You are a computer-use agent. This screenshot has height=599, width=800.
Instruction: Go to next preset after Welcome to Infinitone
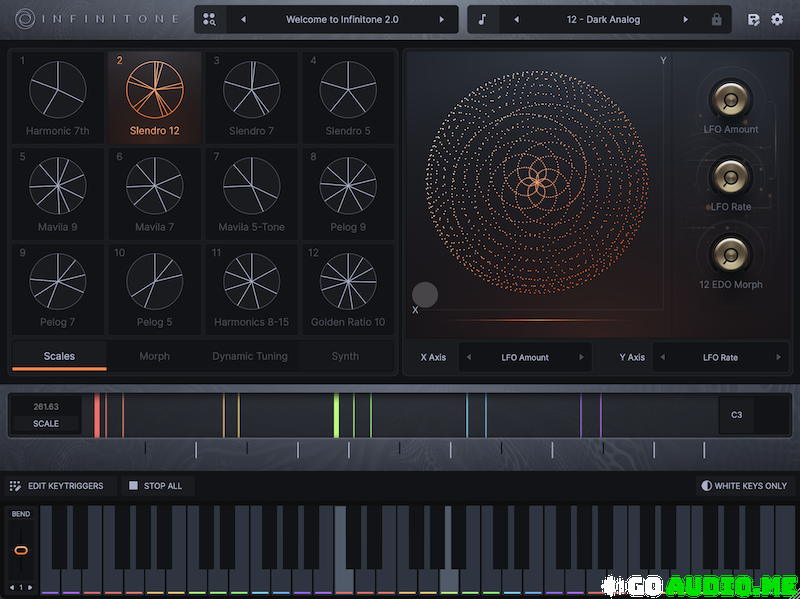tap(442, 19)
